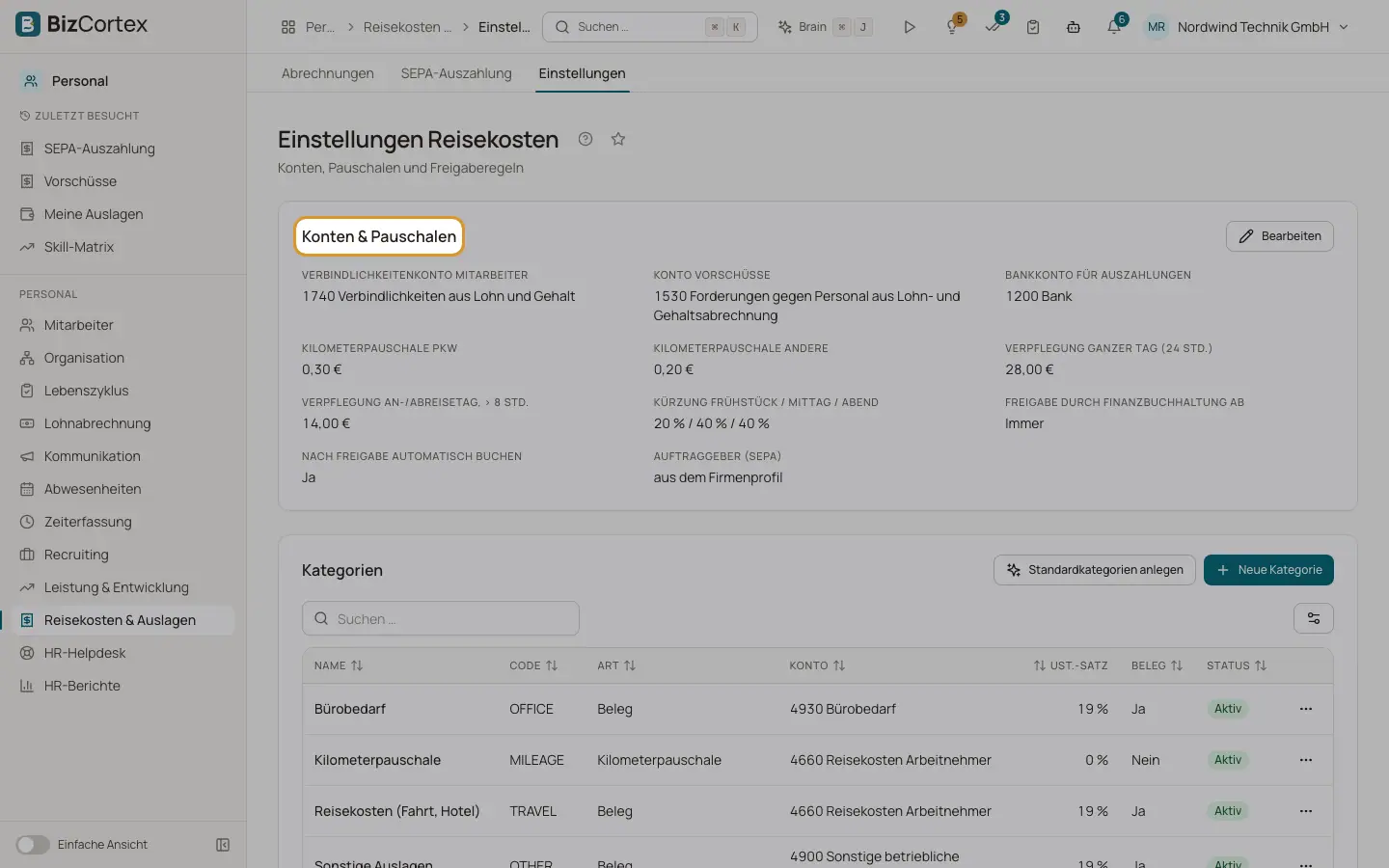The height and width of the screenshot is (868, 1389).
Task: Click the BizCortex logo icon
Action: (x=28, y=24)
